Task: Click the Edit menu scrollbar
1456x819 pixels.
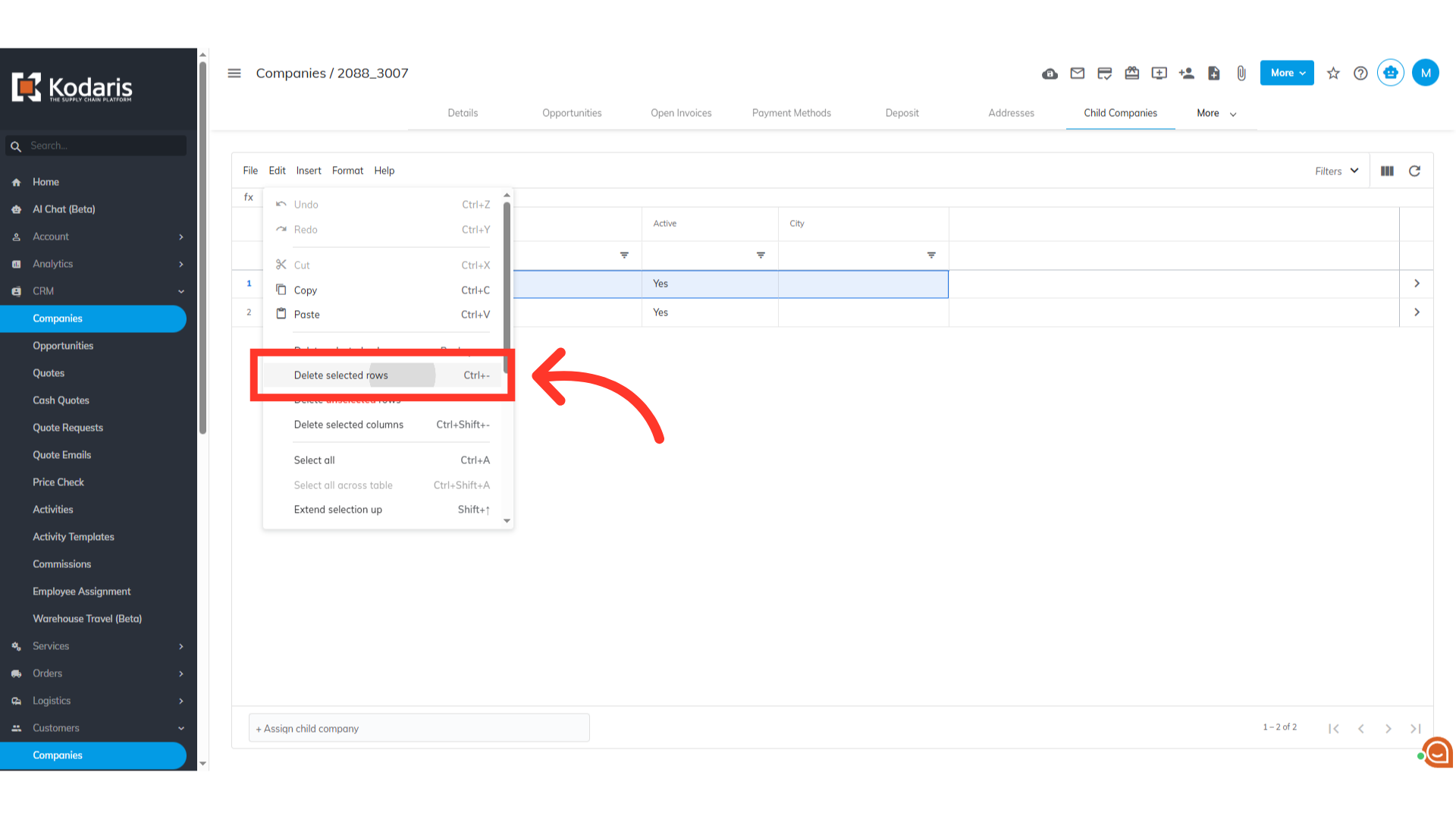Action: [x=507, y=288]
